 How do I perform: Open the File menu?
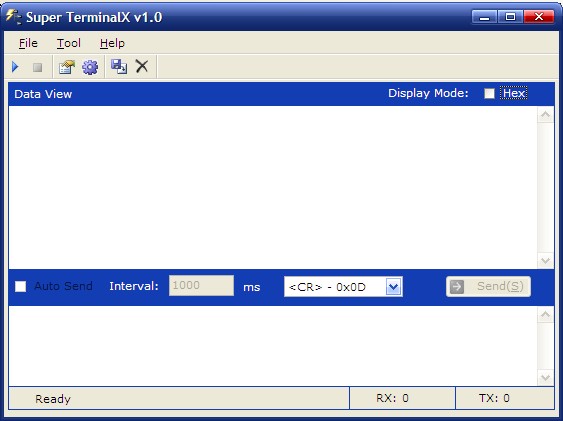(x=28, y=43)
